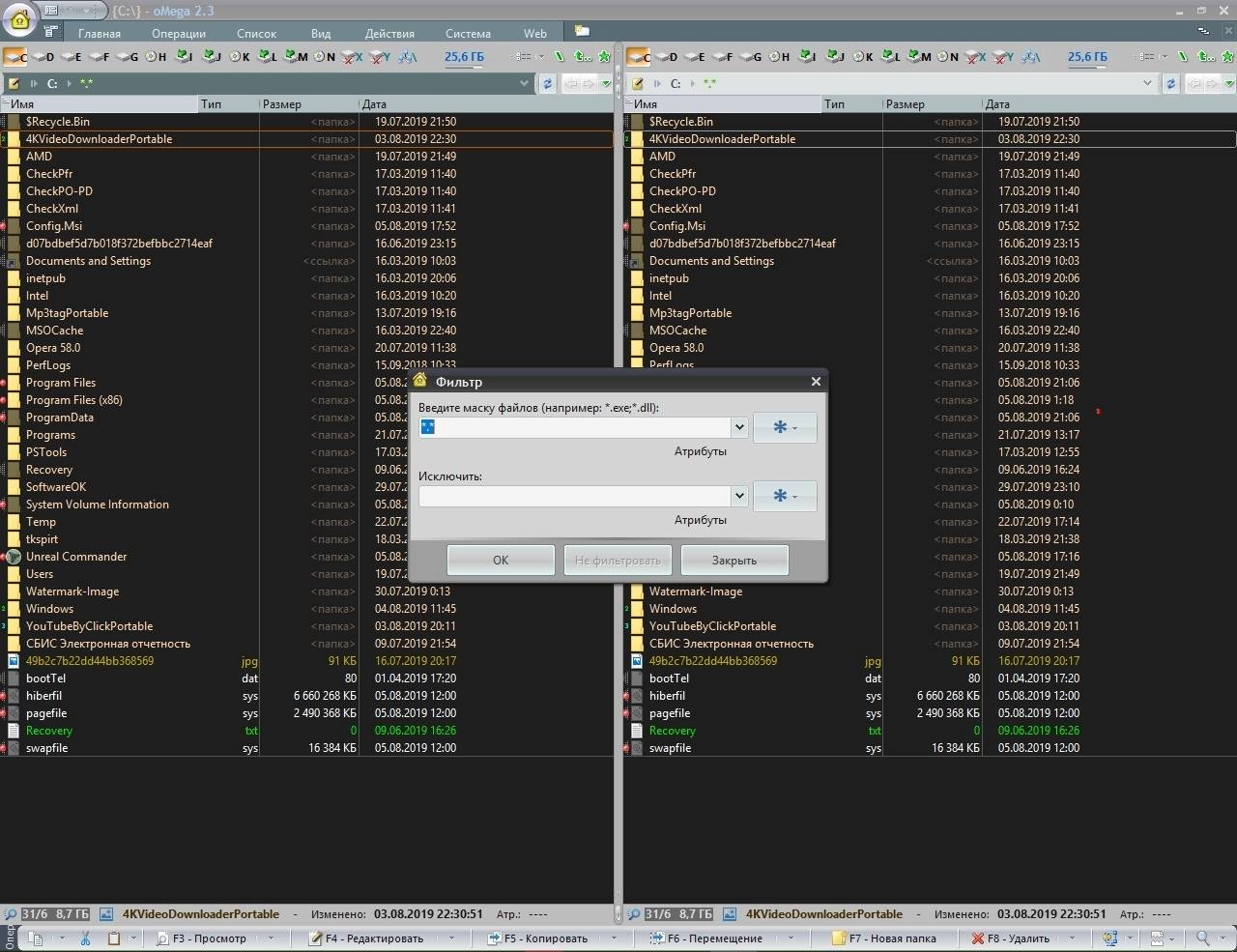Viewport: 1237px width, 952px height.
Task: Sort right panel by Дата column
Action: pos(1109,103)
